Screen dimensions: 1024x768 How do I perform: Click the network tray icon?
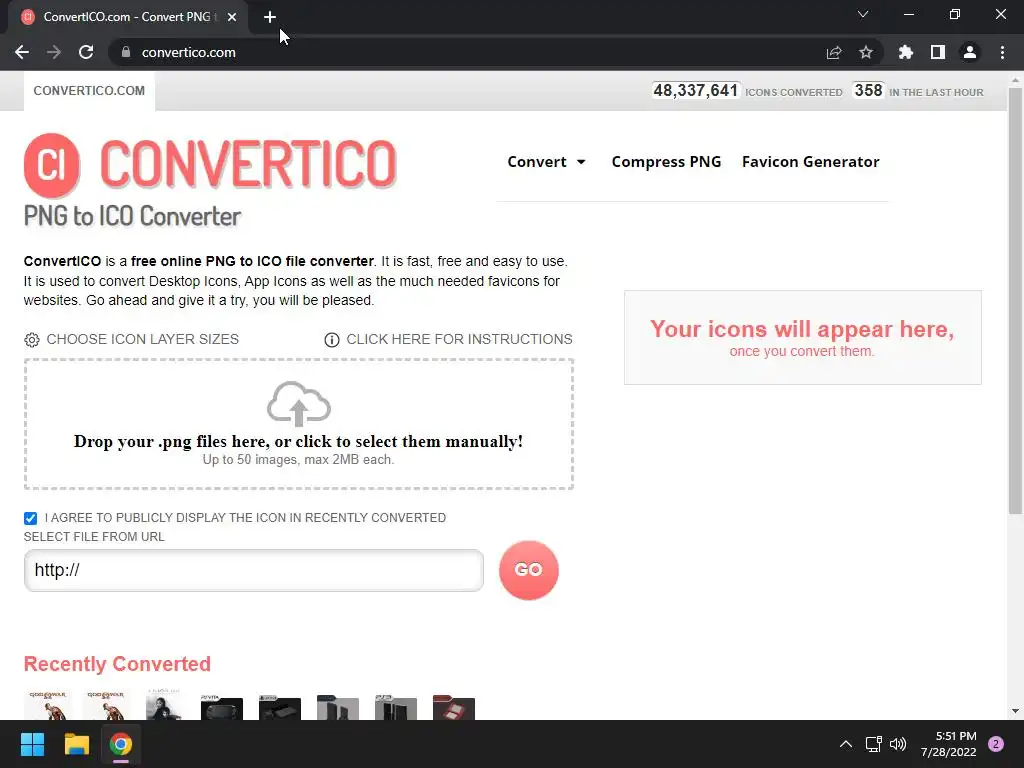tap(874, 744)
